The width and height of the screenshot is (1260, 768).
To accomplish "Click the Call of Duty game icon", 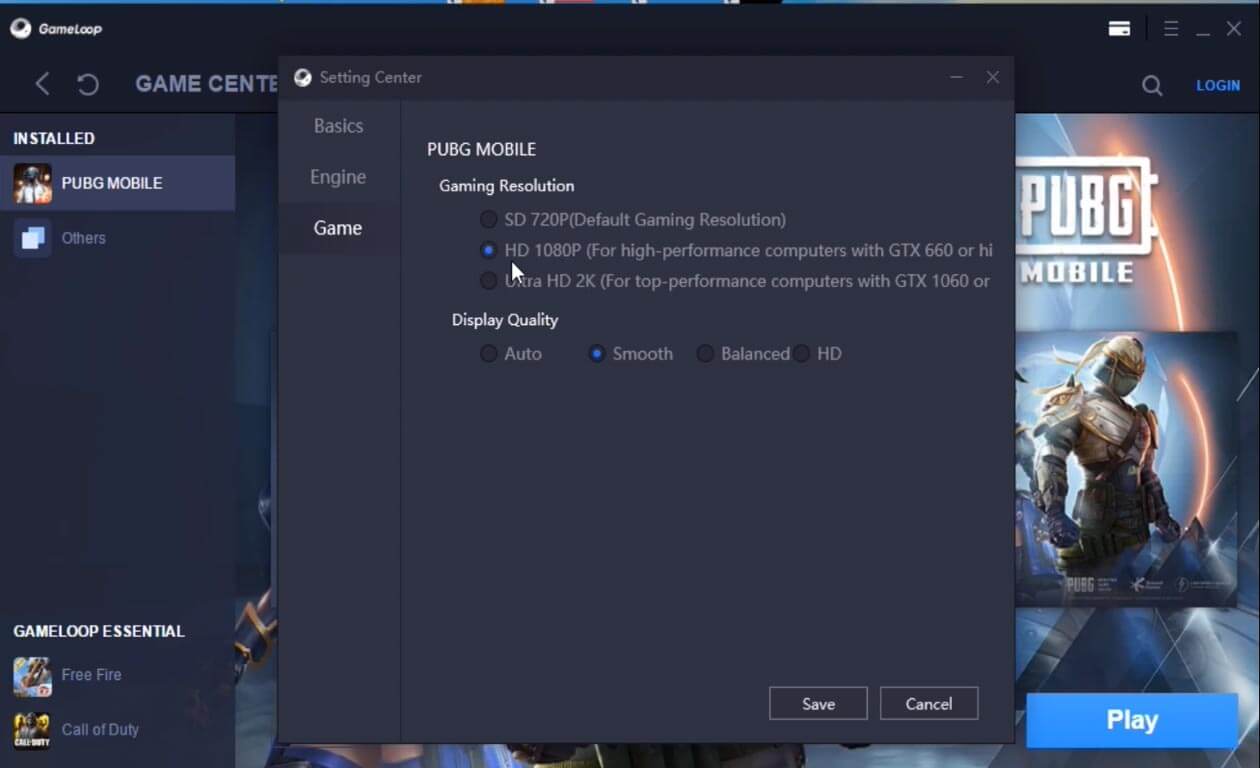I will click(x=32, y=731).
